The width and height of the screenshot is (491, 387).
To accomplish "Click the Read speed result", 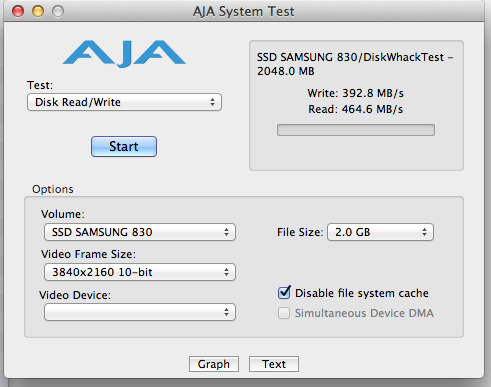I will [355, 109].
